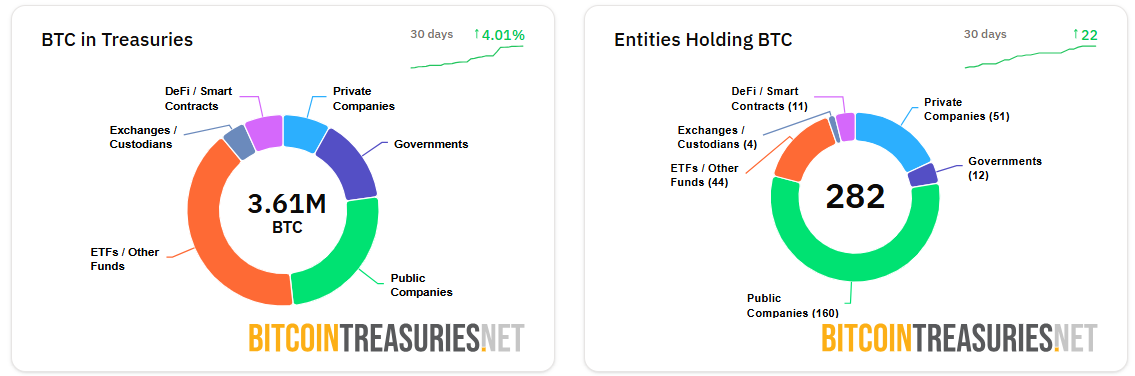Click the 30 days sparkline in BTC in Treasuries card
Screen dimensions: 1135x376
467,57
